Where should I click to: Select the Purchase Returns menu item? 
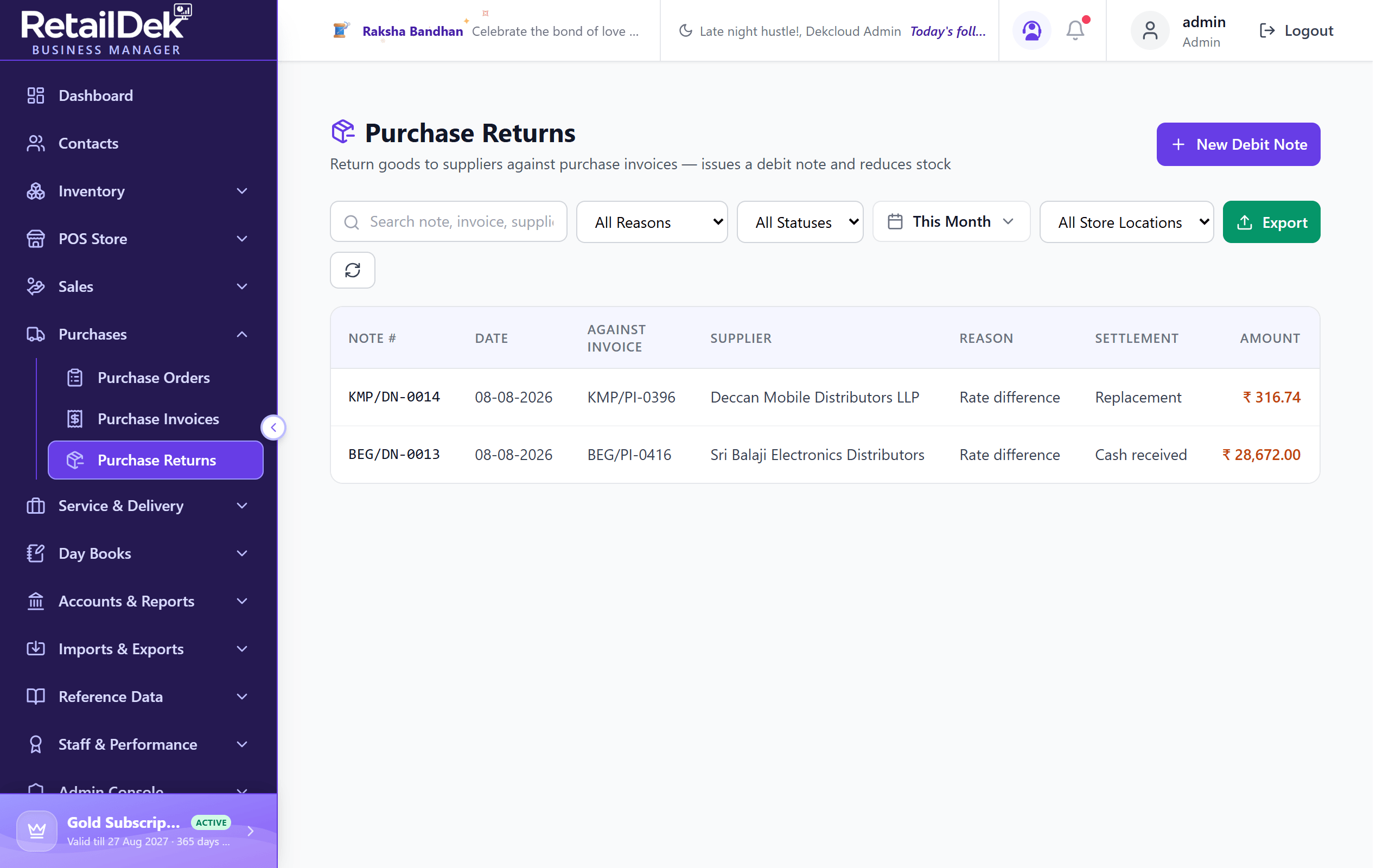click(x=156, y=460)
